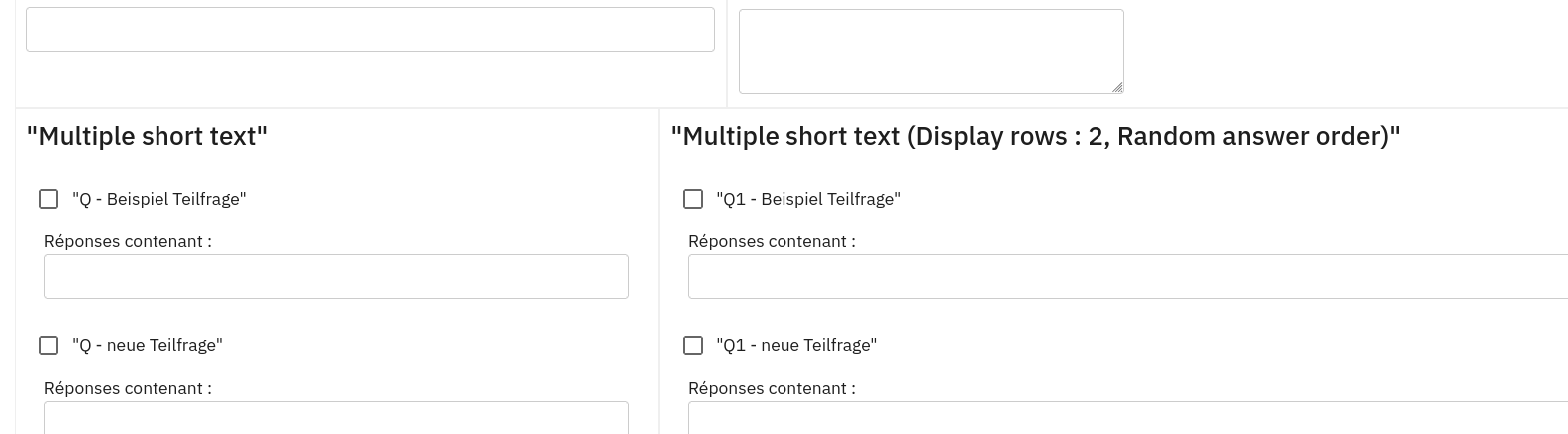Image resolution: width=1568 pixels, height=434 pixels.
Task: Focus the answer field under "Q - Beispiel Teilfrage"
Action: tap(336, 276)
